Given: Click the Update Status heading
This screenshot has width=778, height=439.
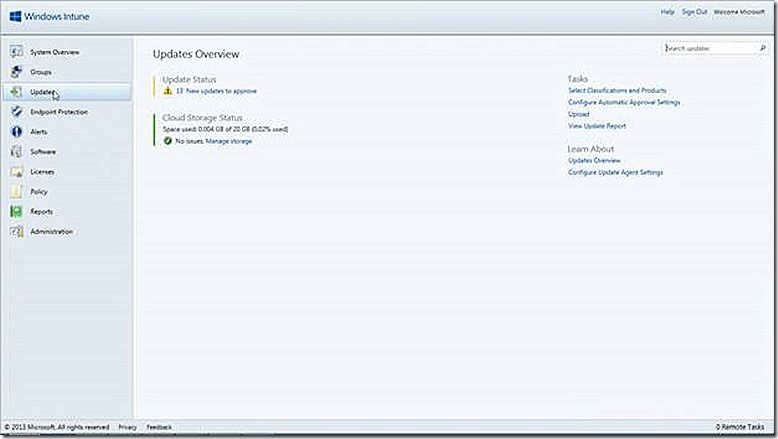Looking at the screenshot, I should coord(190,79).
